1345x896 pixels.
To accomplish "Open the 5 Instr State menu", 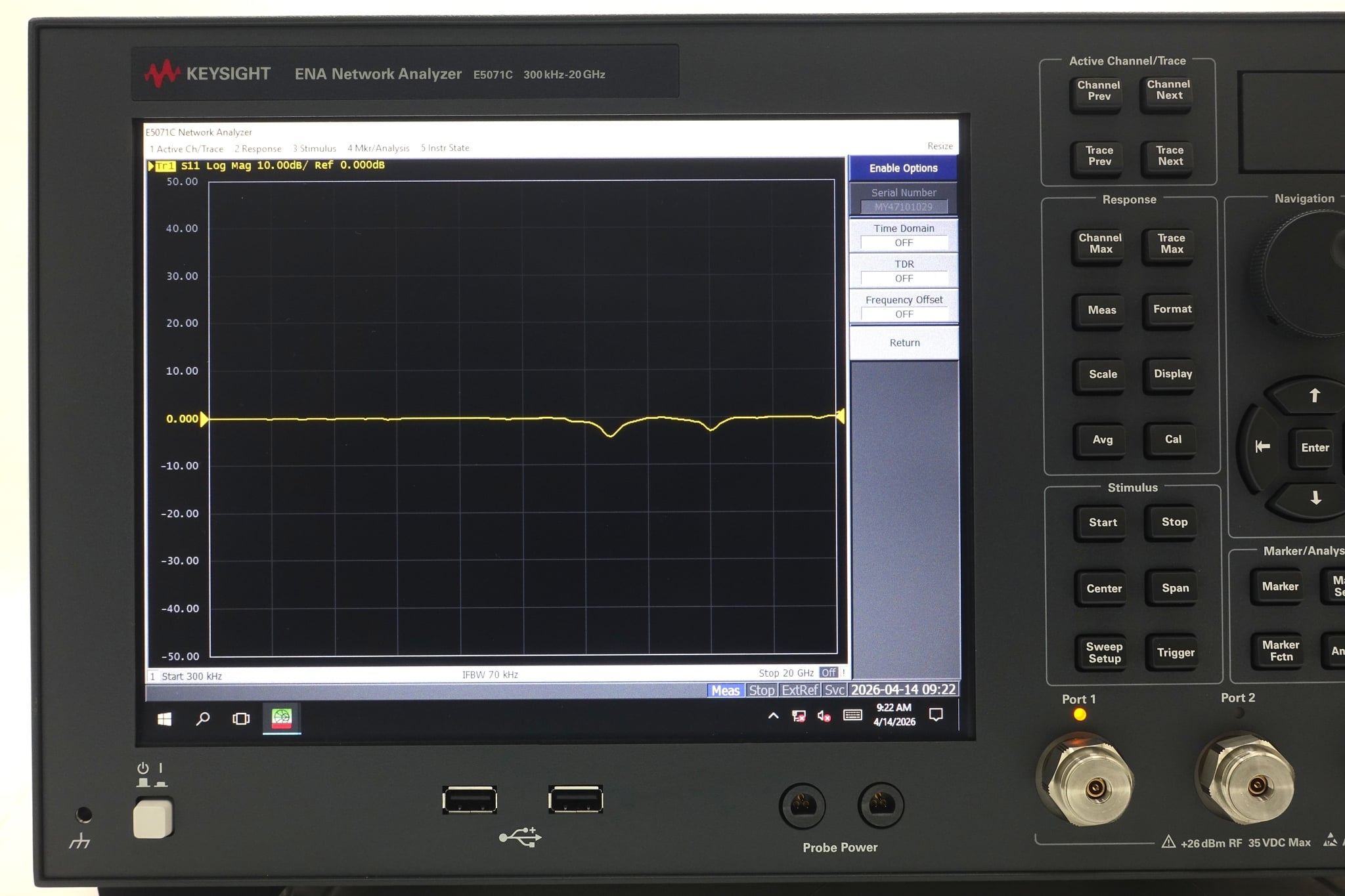I will 445,148.
